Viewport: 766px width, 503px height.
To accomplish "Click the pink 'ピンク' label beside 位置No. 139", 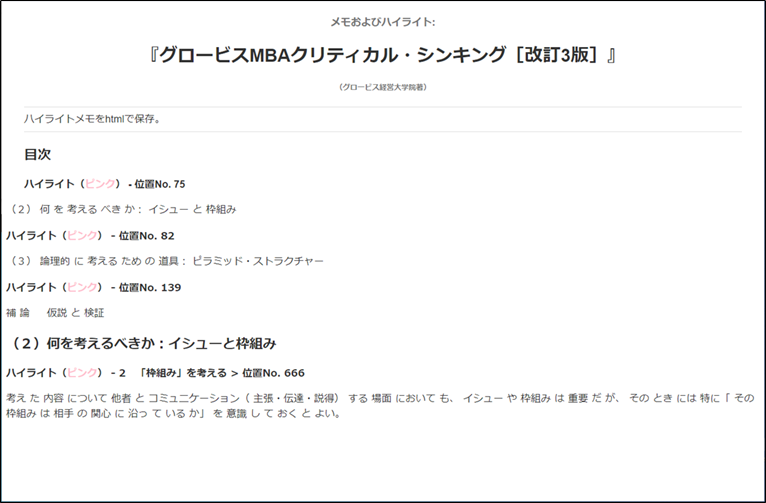I will point(82,288).
